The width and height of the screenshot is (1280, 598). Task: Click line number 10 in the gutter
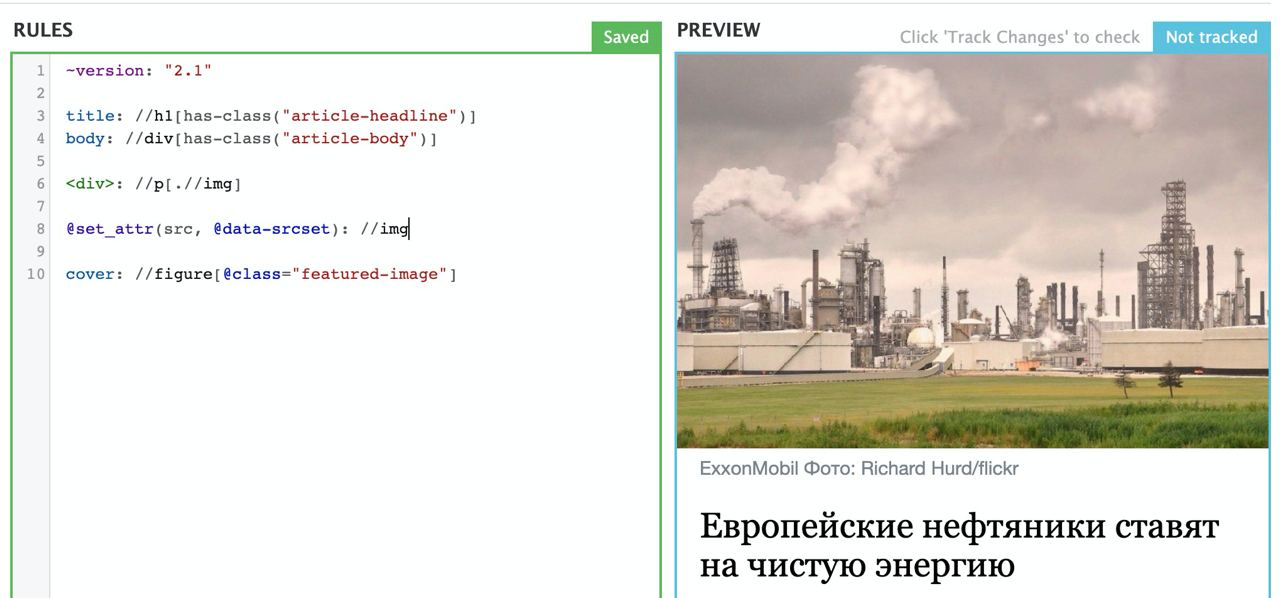(x=36, y=274)
